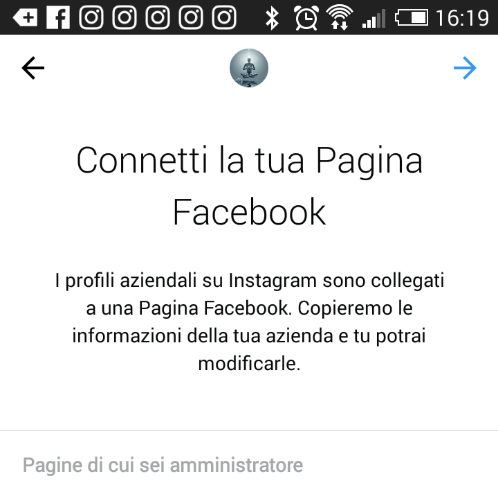Tap the alarm clock status icon

click(306, 18)
